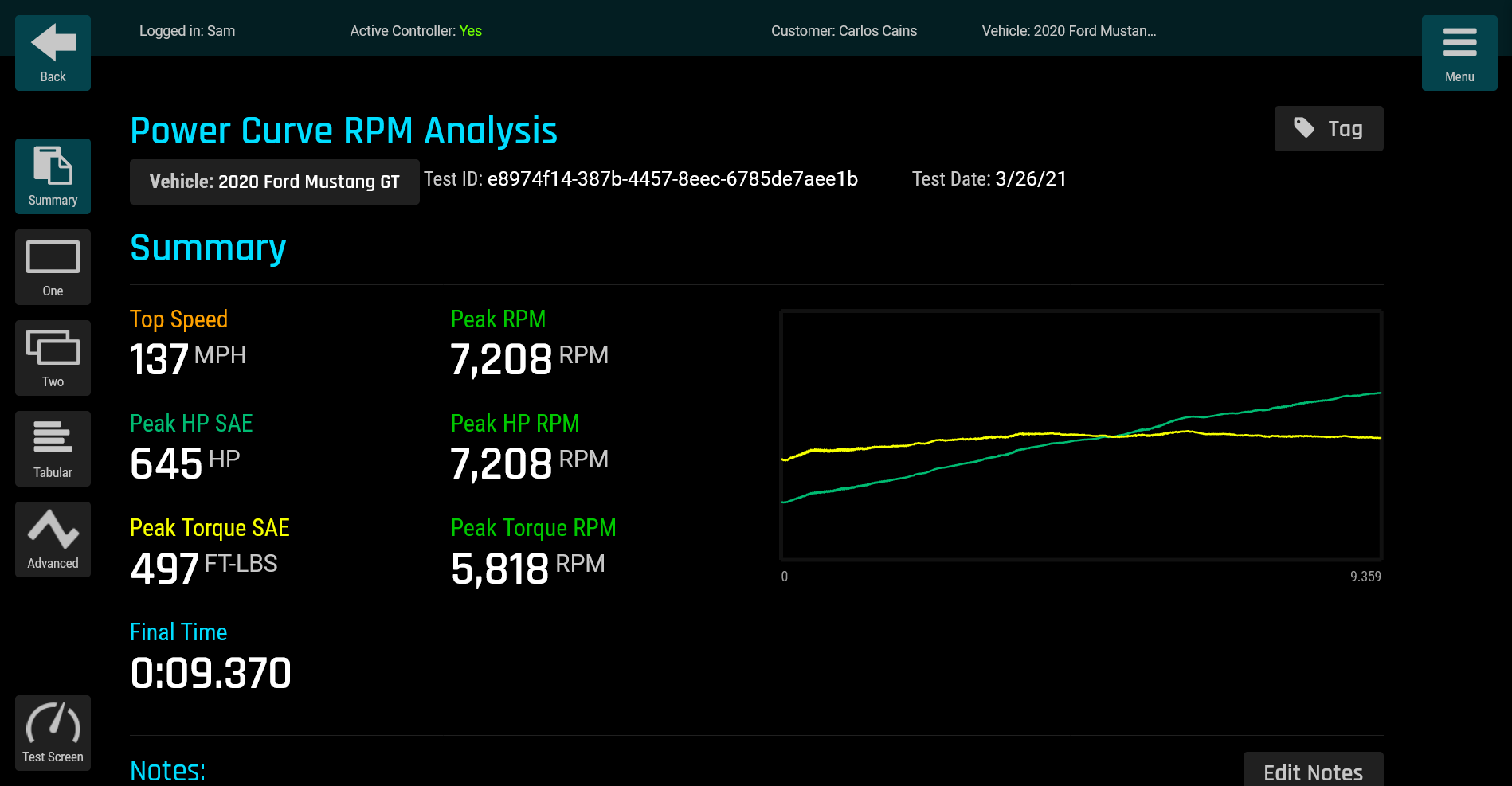This screenshot has height=786, width=1512.
Task: Click the Peak Torque SAE 497 value
Action: [x=164, y=569]
